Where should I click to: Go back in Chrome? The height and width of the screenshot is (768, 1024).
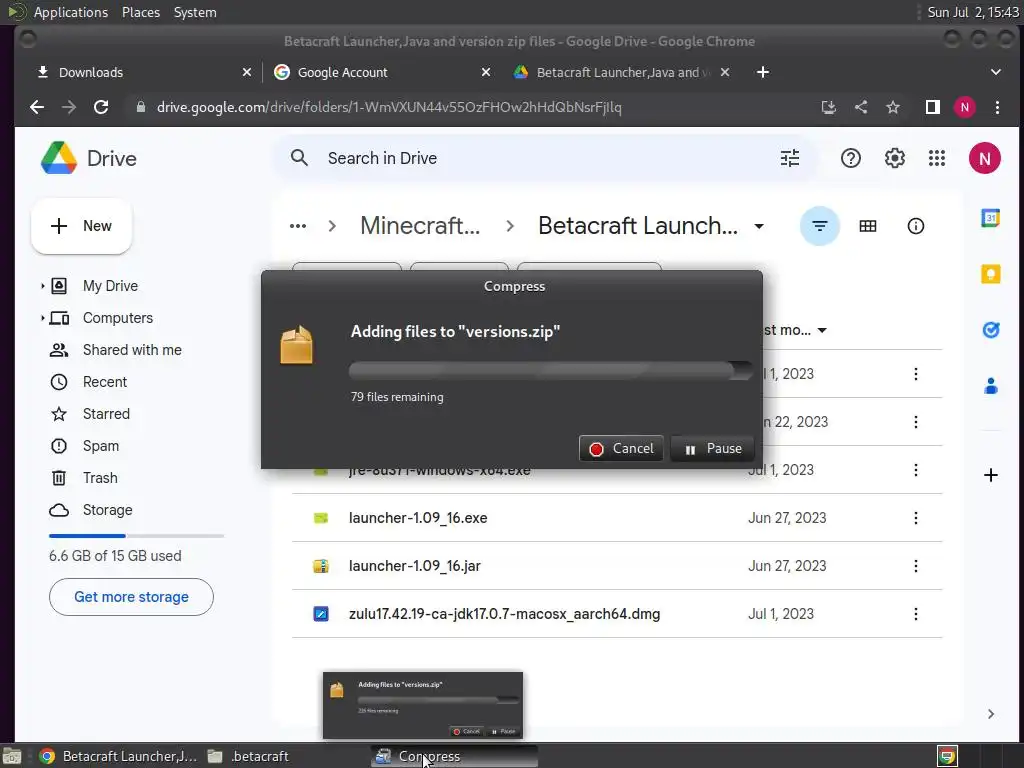point(37,107)
